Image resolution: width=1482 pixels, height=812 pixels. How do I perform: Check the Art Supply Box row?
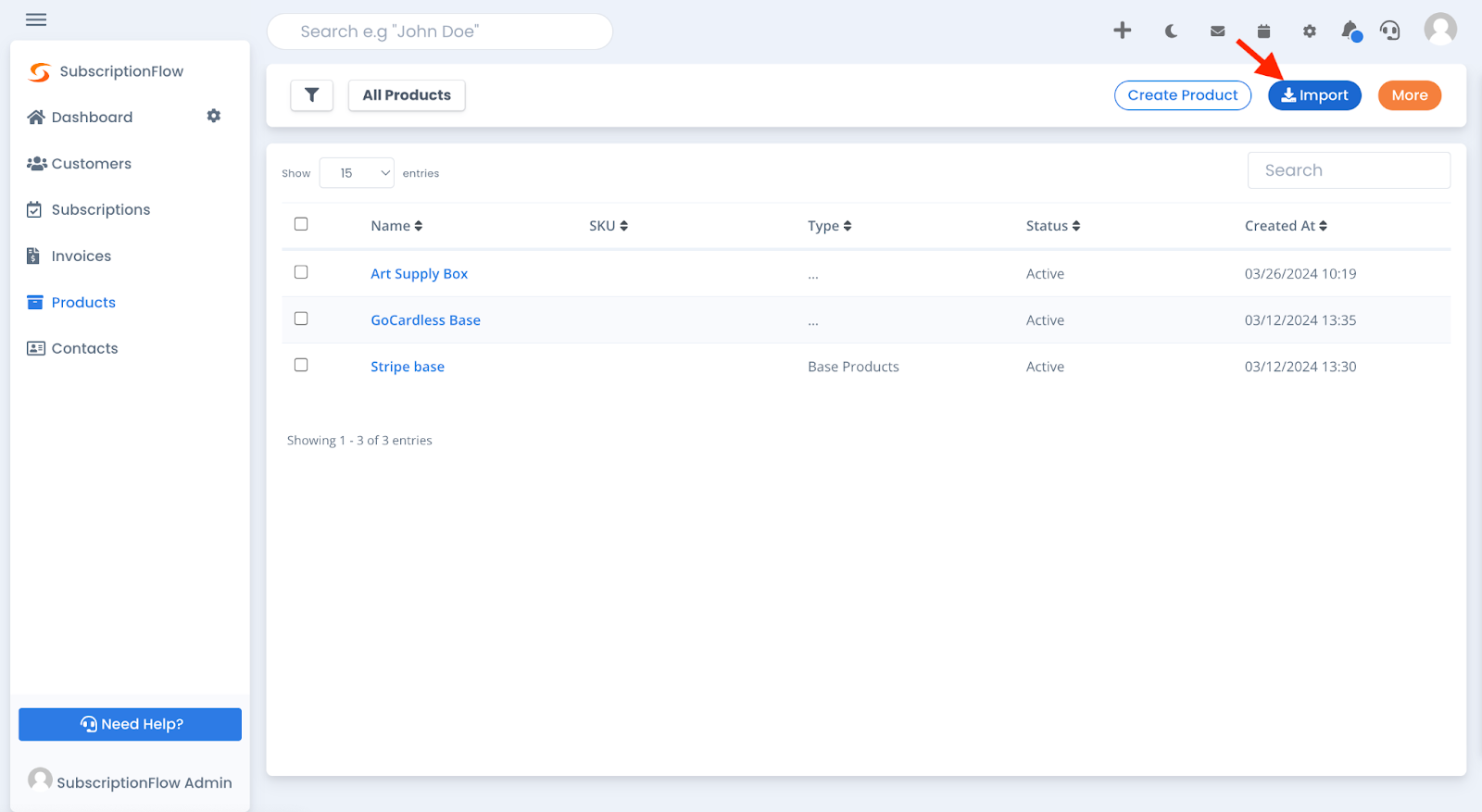click(x=301, y=272)
